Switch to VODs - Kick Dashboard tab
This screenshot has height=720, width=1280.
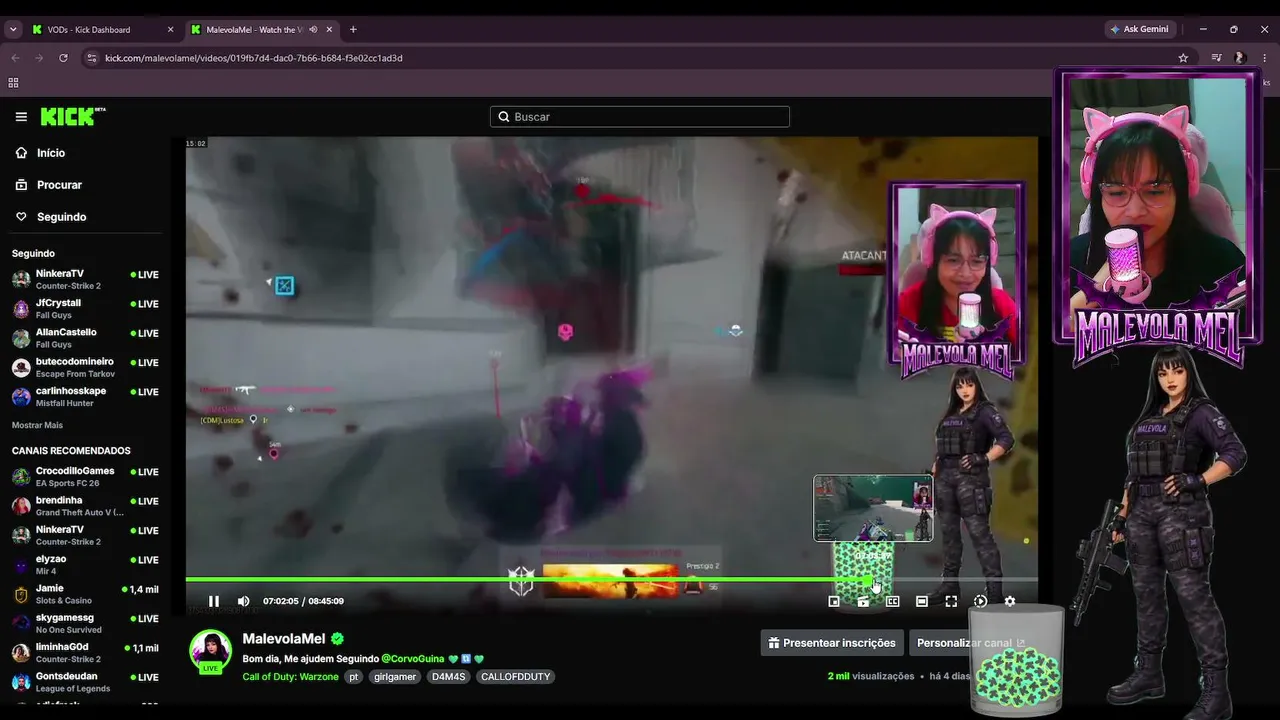point(102,30)
